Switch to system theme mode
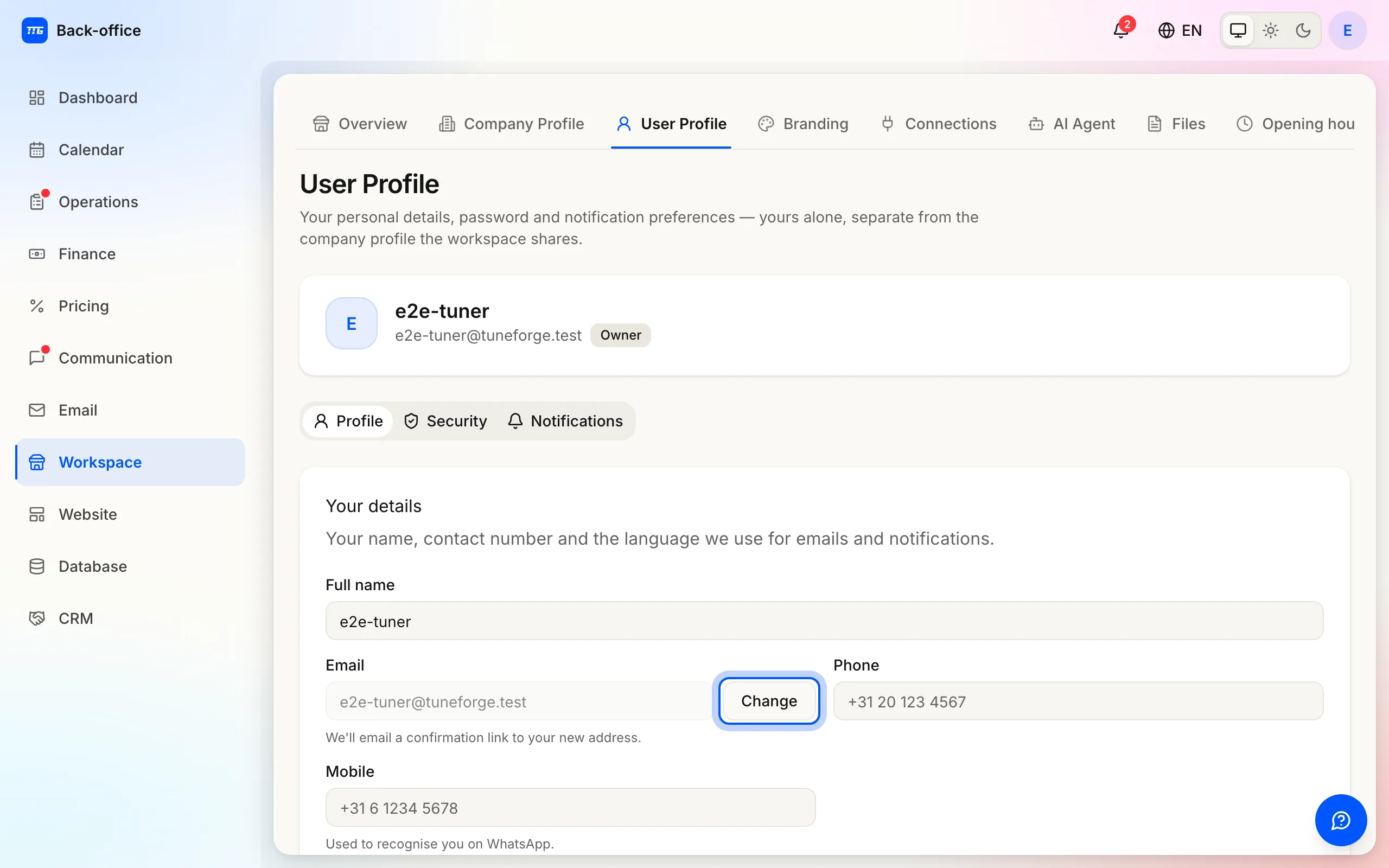 [x=1238, y=30]
